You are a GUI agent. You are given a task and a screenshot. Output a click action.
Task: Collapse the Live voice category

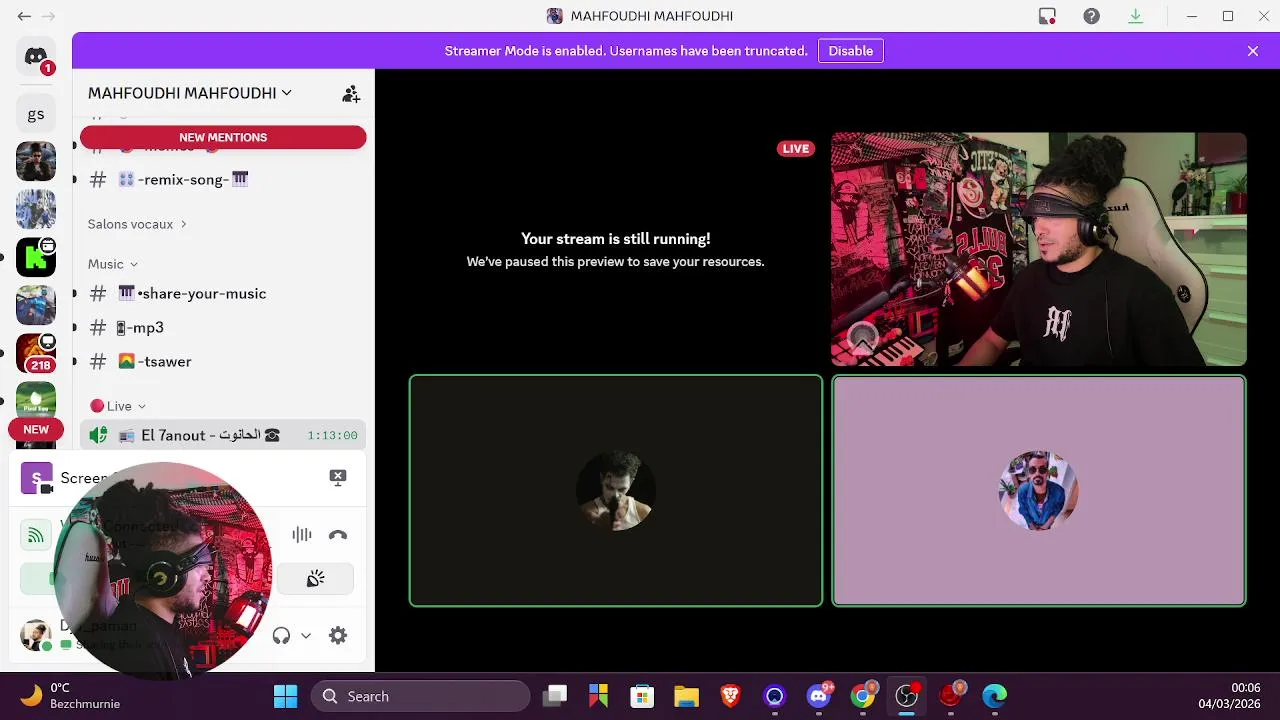pyautogui.click(x=118, y=406)
